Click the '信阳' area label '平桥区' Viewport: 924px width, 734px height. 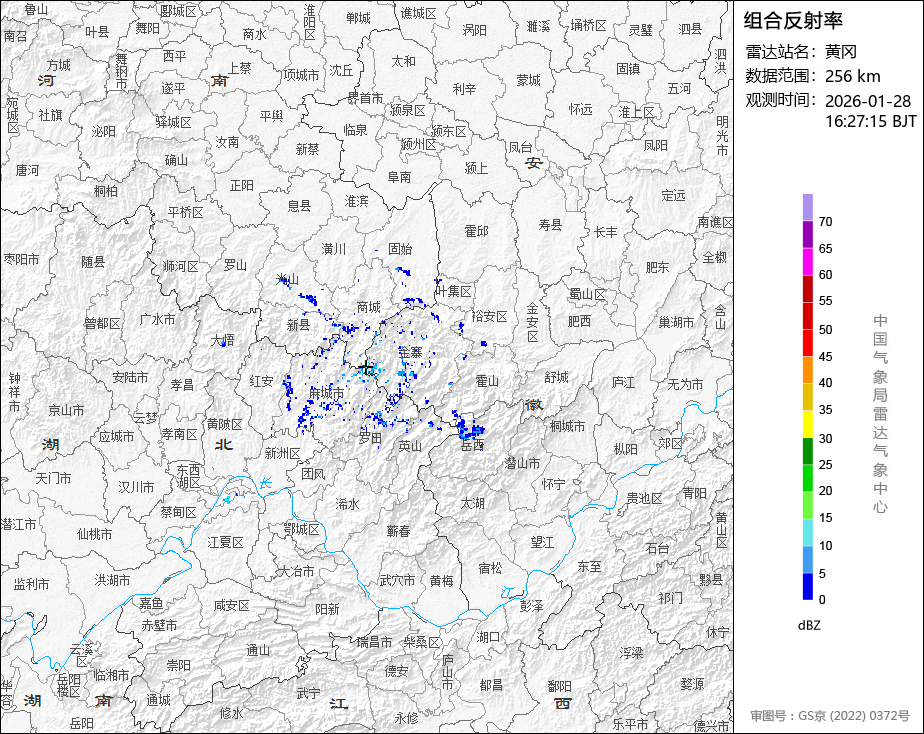pos(186,212)
